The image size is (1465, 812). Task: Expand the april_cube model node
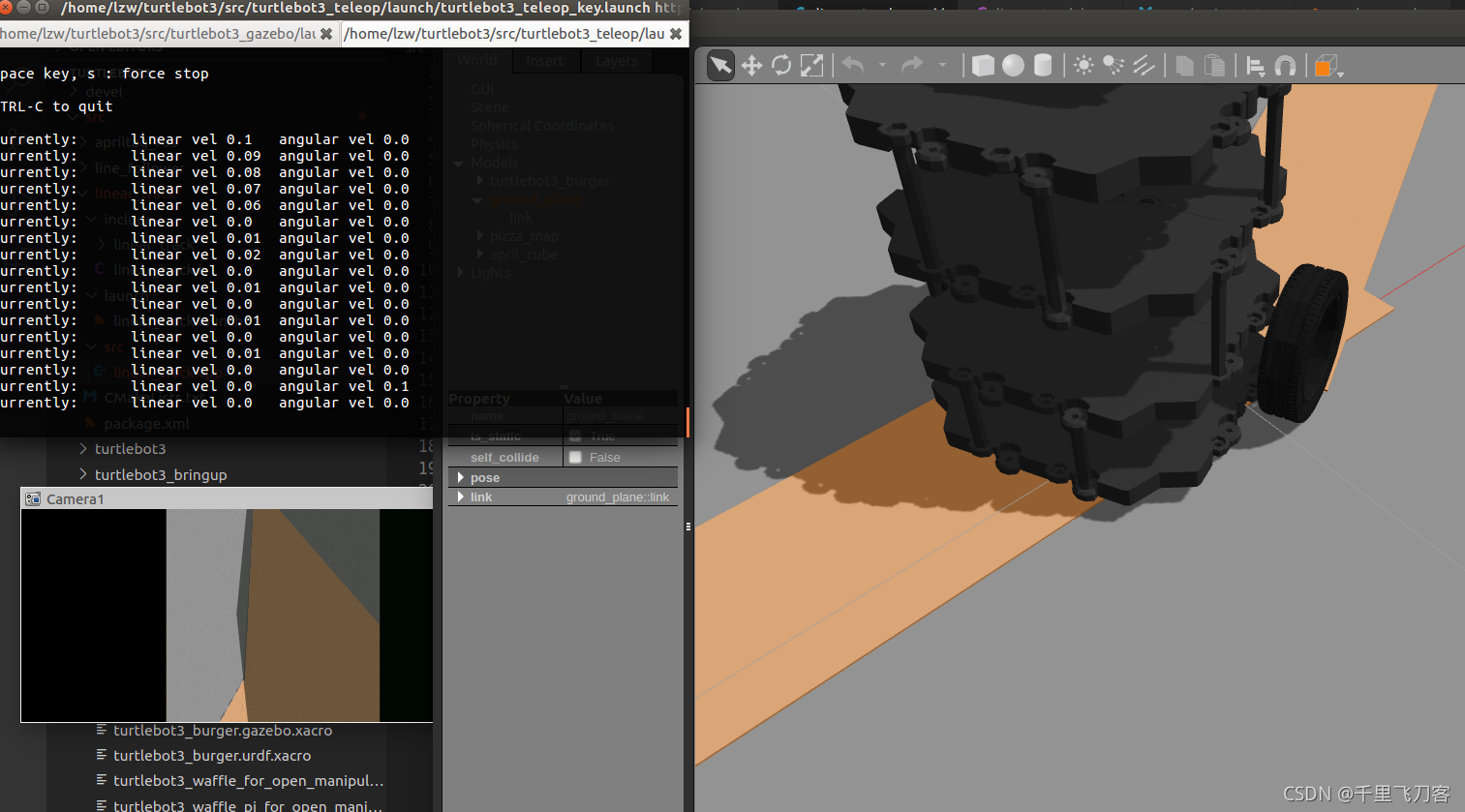480,255
